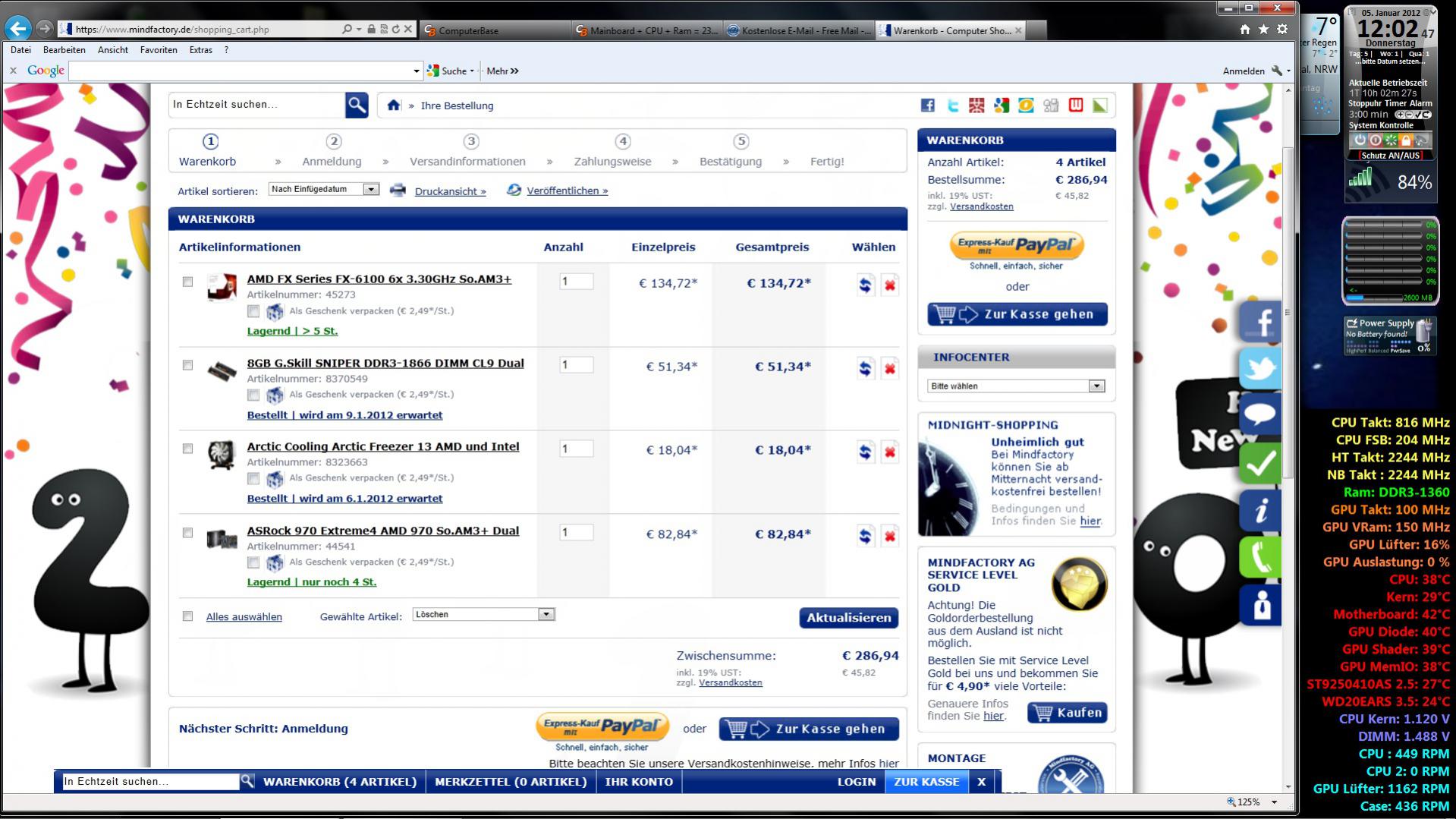Viewport: 1456px width, 819px height.
Task: Select the AMD FX-6100 item checkbox
Action: coord(187,282)
